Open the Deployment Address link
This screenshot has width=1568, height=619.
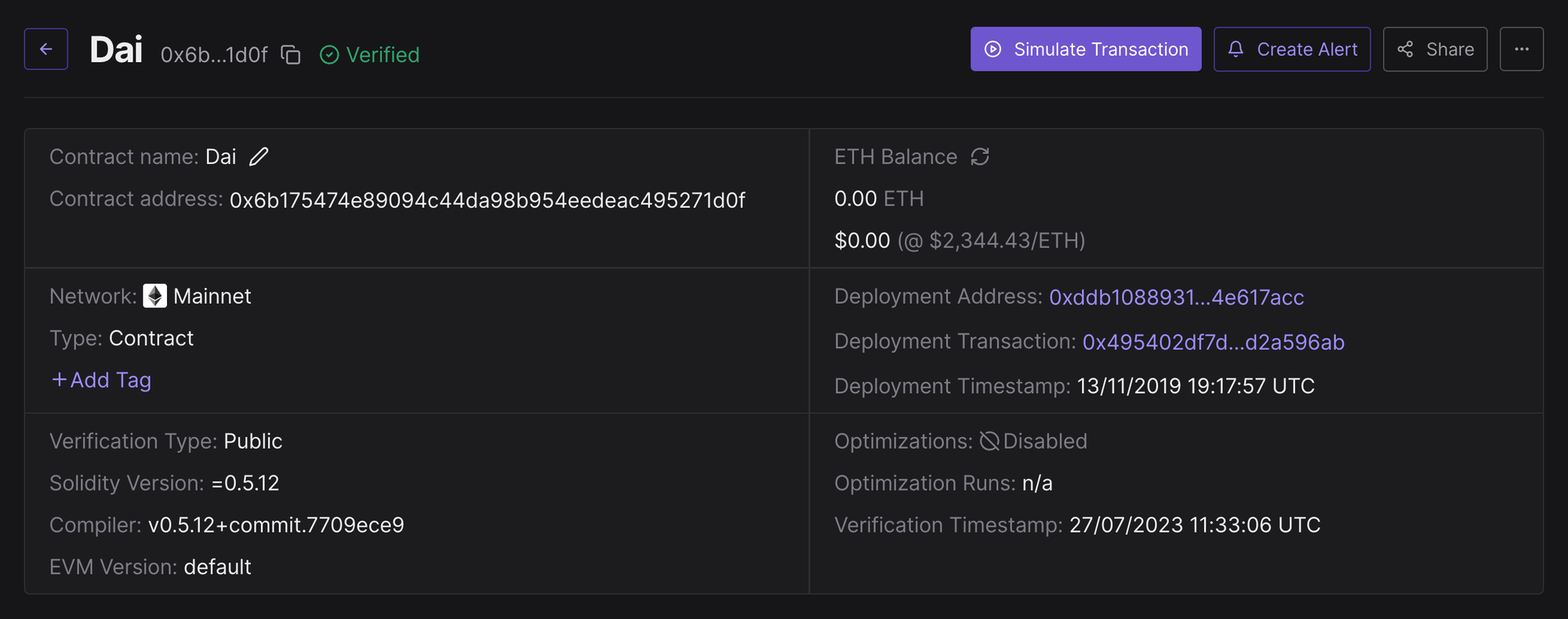coord(1176,297)
